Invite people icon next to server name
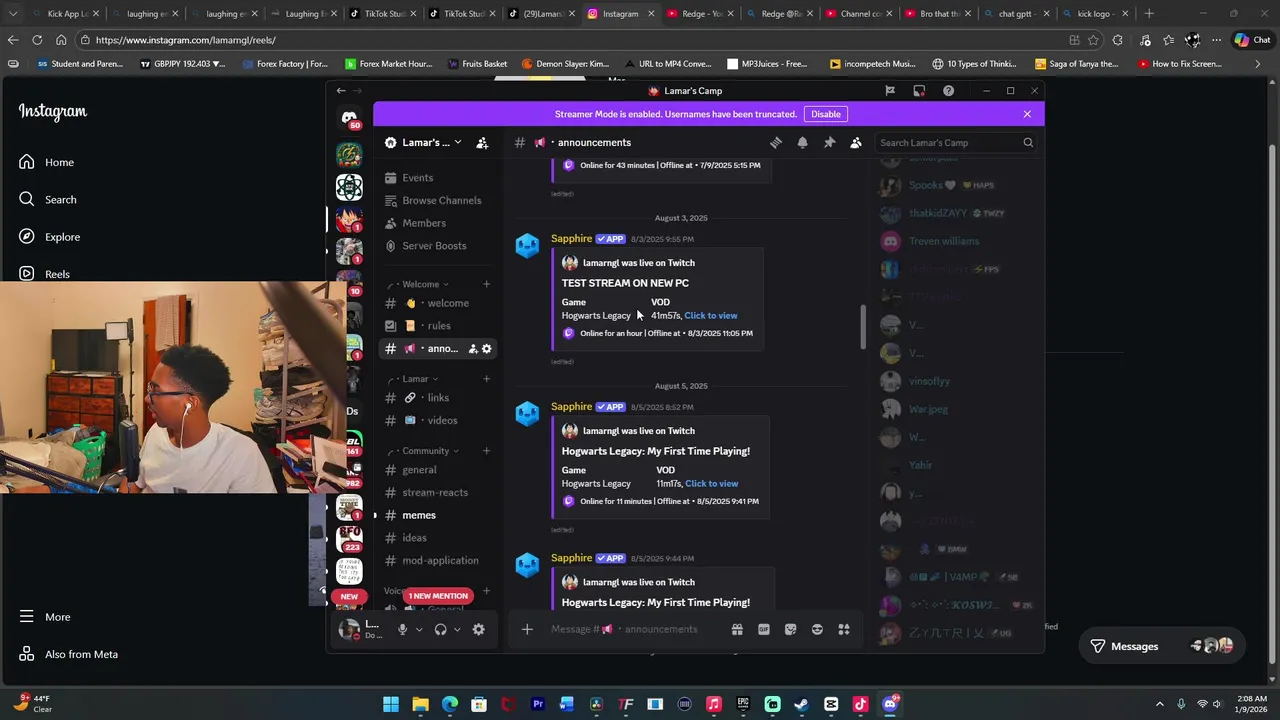Screen dimensions: 1280x720 [482, 143]
